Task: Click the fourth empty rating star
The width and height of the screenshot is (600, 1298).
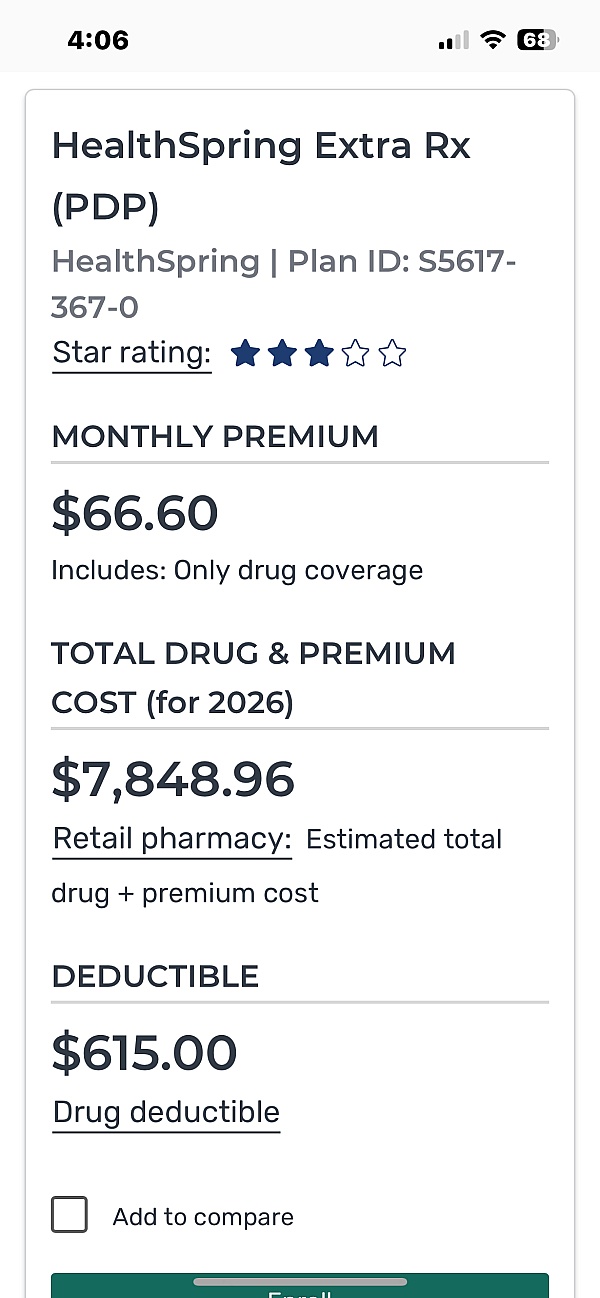Action: 356,354
